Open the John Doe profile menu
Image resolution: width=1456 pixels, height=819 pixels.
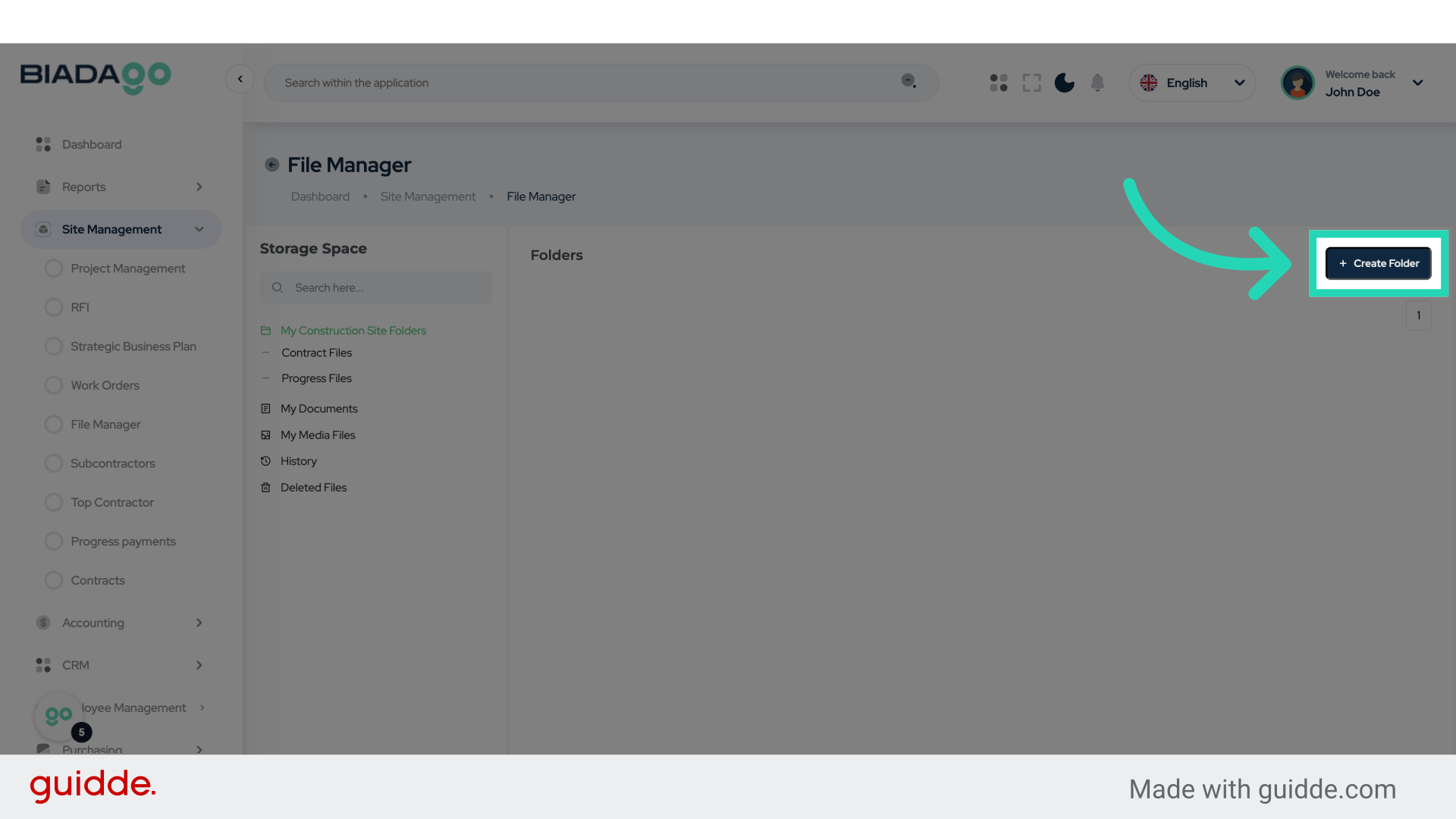coord(1354,83)
